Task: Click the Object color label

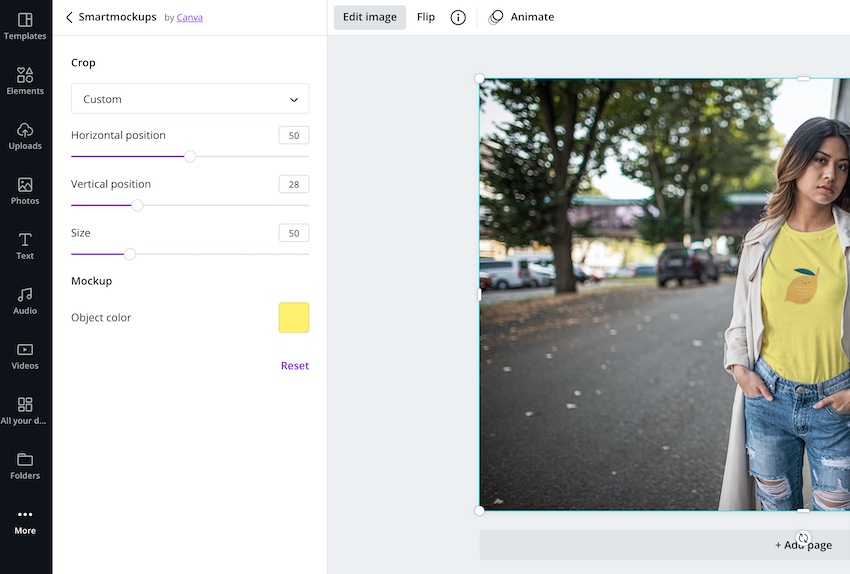Action: point(101,318)
